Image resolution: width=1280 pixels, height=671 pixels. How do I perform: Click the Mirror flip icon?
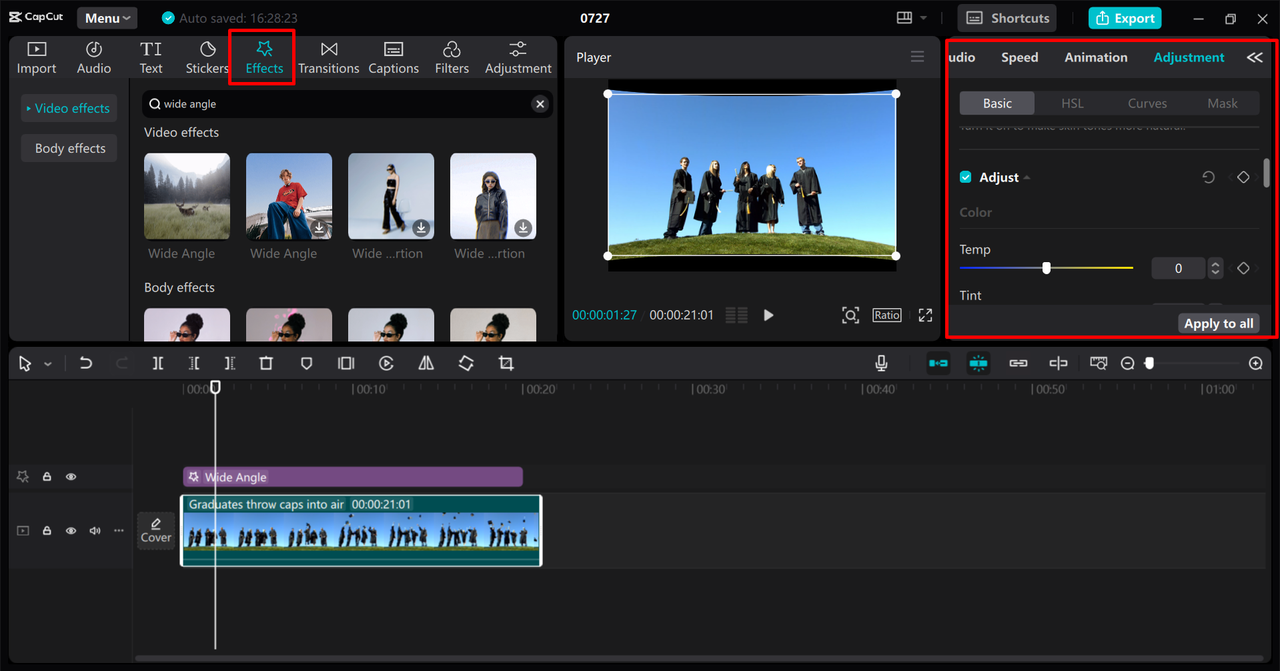click(x=426, y=364)
